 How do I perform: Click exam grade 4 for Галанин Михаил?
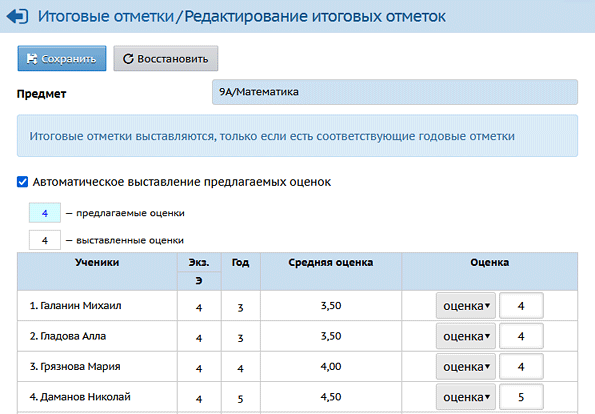[x=199, y=307]
